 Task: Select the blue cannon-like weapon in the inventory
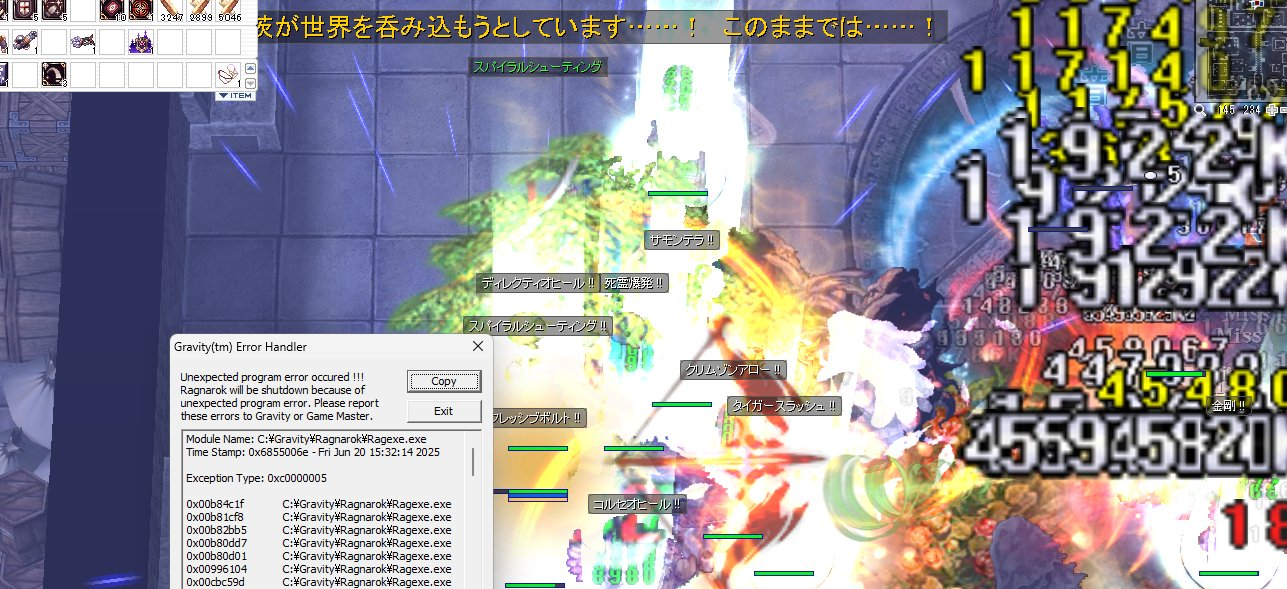coord(24,42)
